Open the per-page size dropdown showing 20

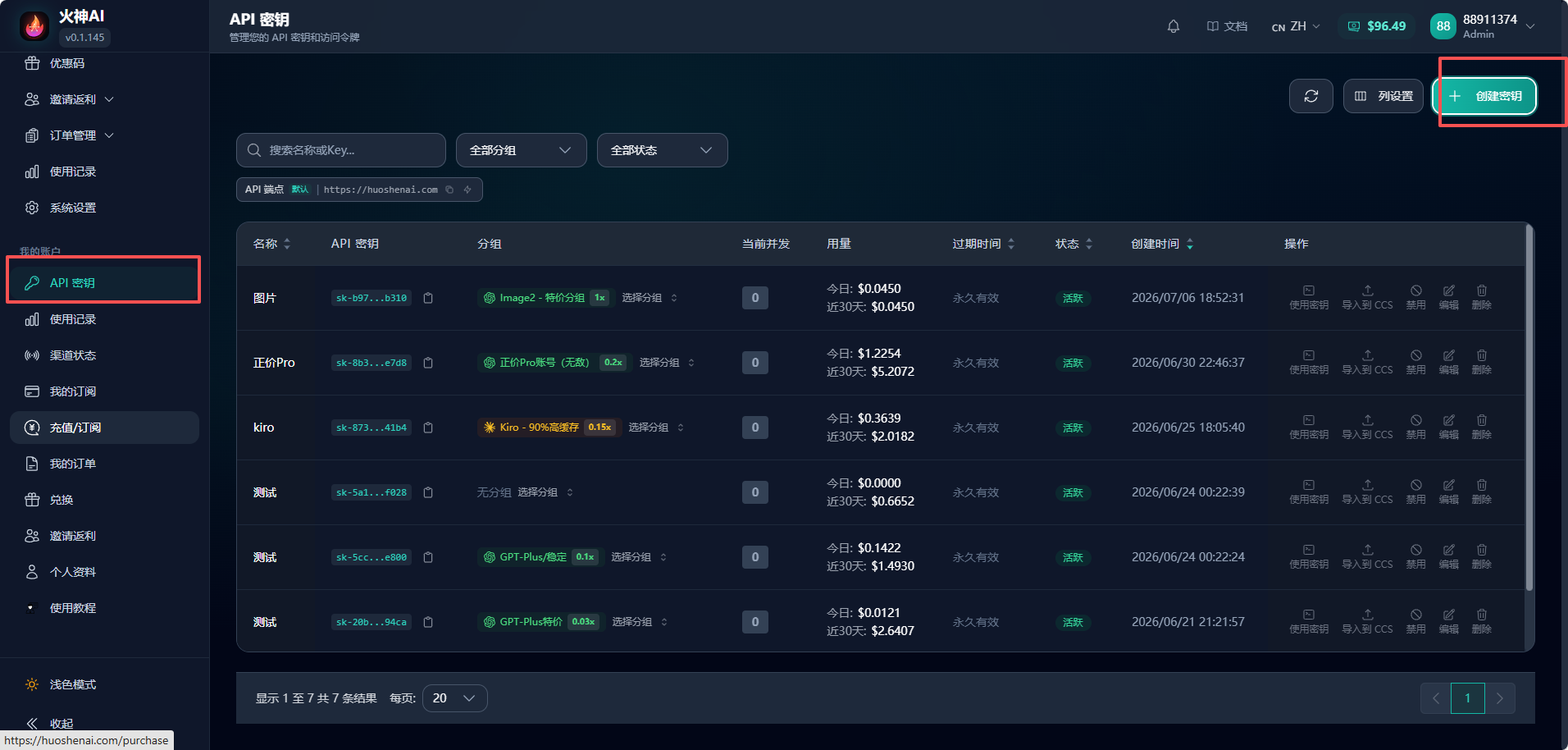point(454,698)
